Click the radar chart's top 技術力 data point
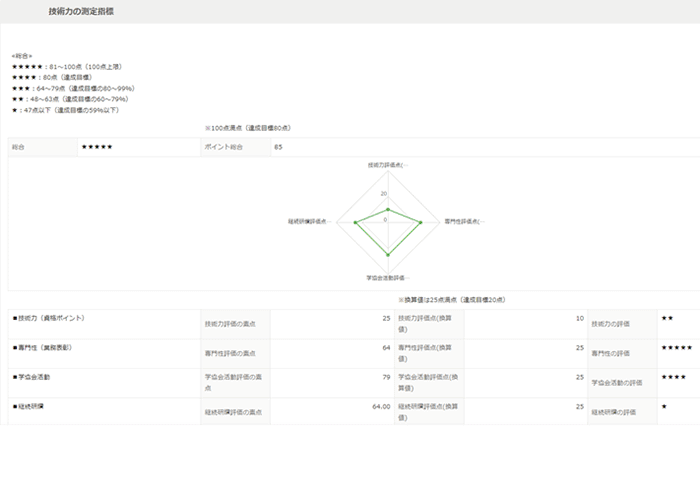 387,210
